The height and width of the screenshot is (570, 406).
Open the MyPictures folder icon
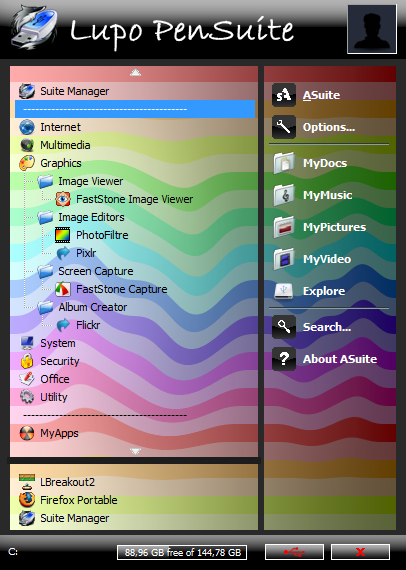(284, 227)
